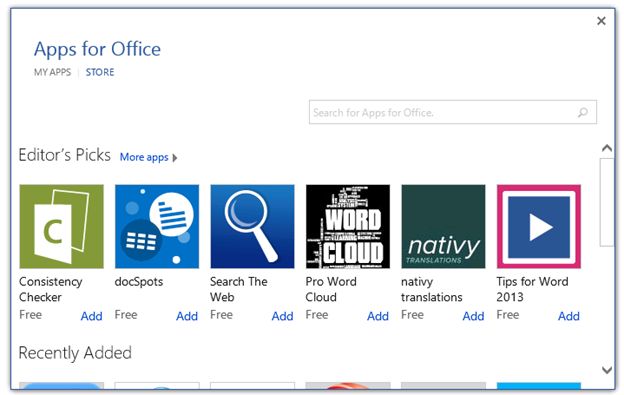Click the nativy translations title text
The image size is (624, 395).
tap(432, 289)
